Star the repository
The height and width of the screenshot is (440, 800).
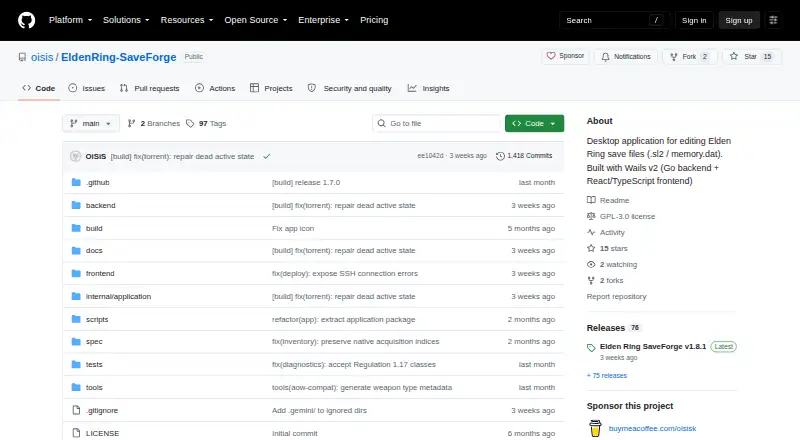click(751, 57)
